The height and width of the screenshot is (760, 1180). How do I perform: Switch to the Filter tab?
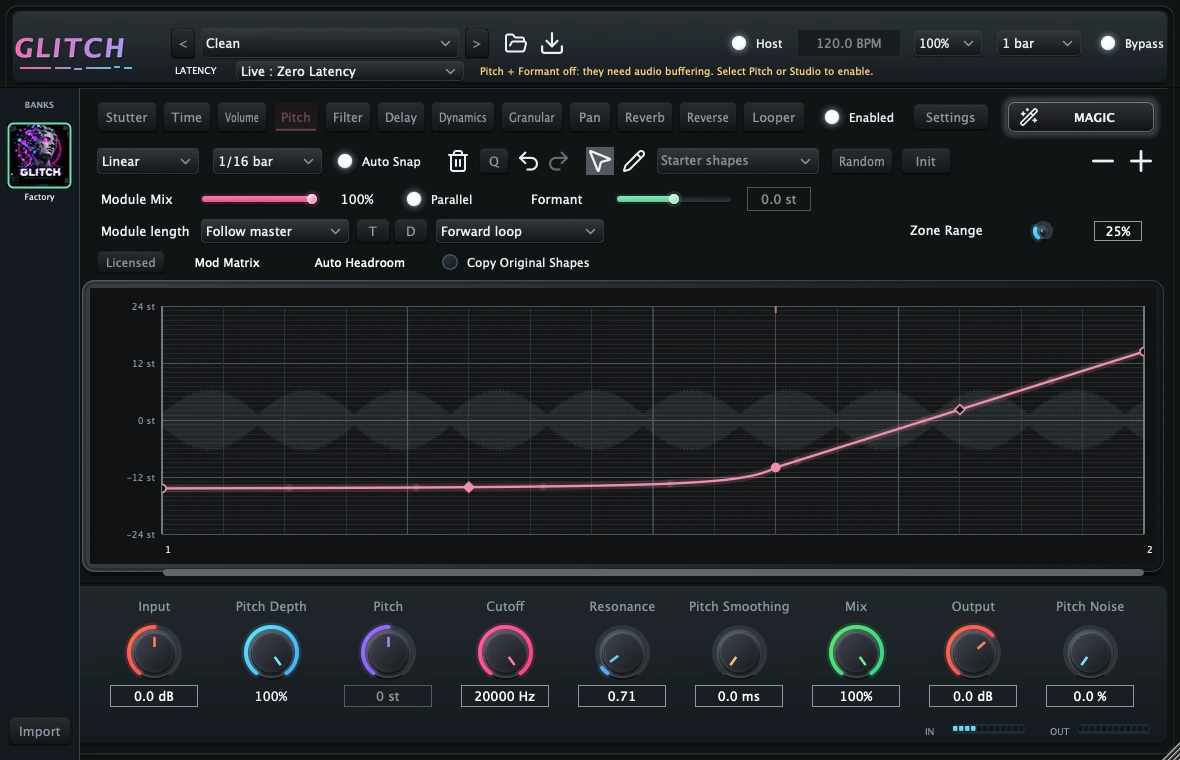(x=348, y=117)
